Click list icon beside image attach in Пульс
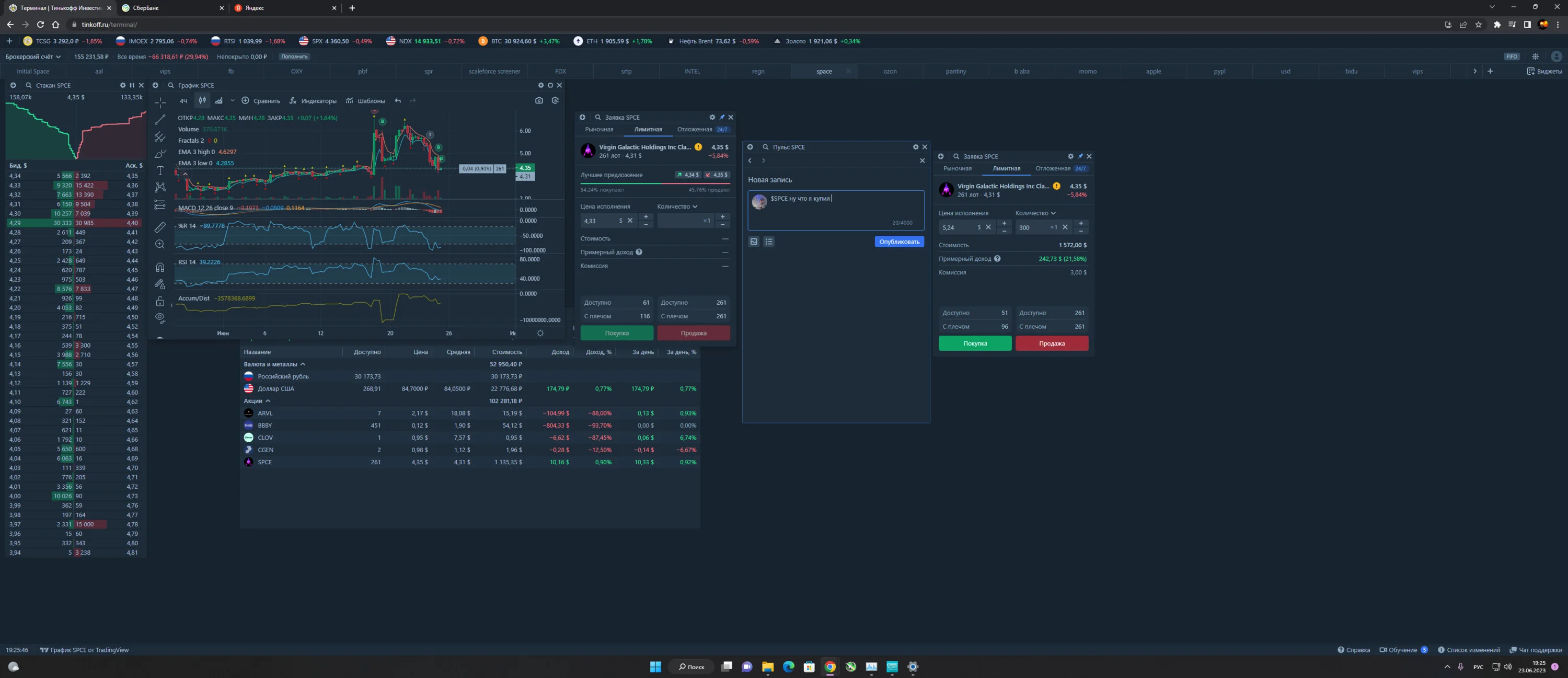 pos(769,242)
